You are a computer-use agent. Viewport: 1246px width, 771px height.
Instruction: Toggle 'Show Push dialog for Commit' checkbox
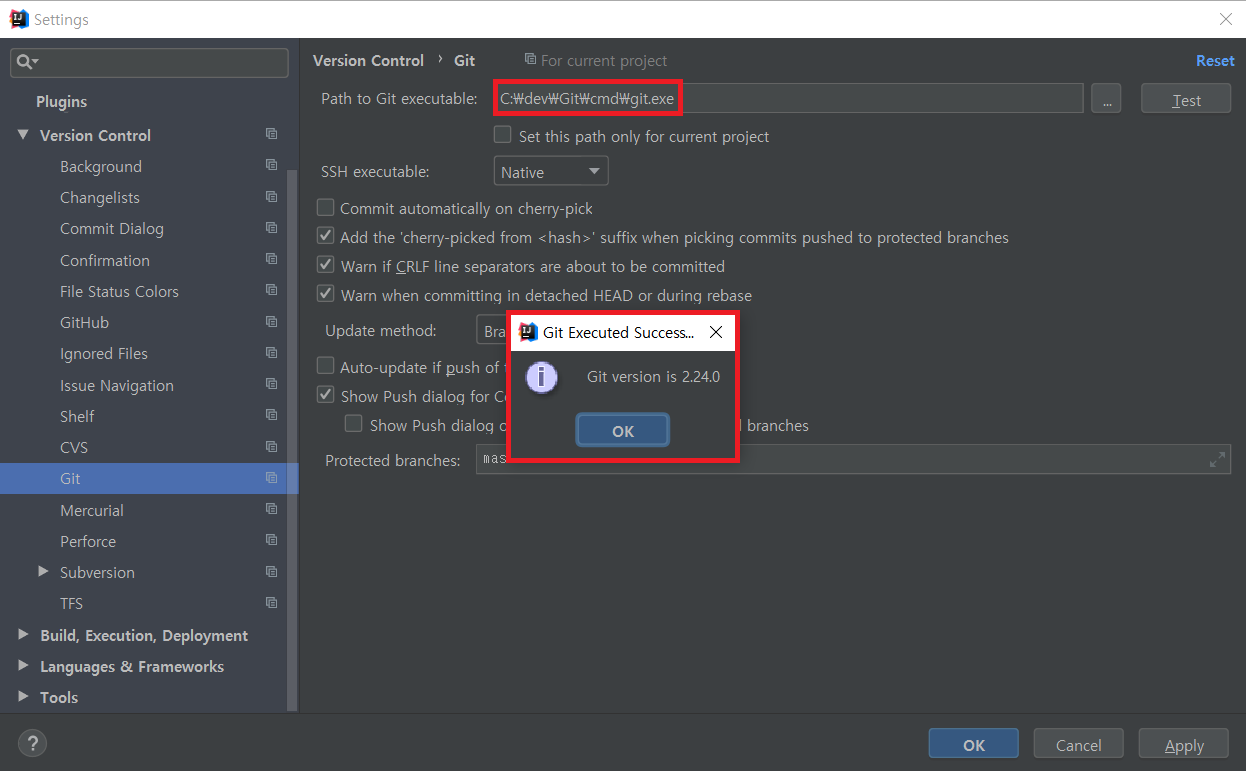click(x=325, y=395)
